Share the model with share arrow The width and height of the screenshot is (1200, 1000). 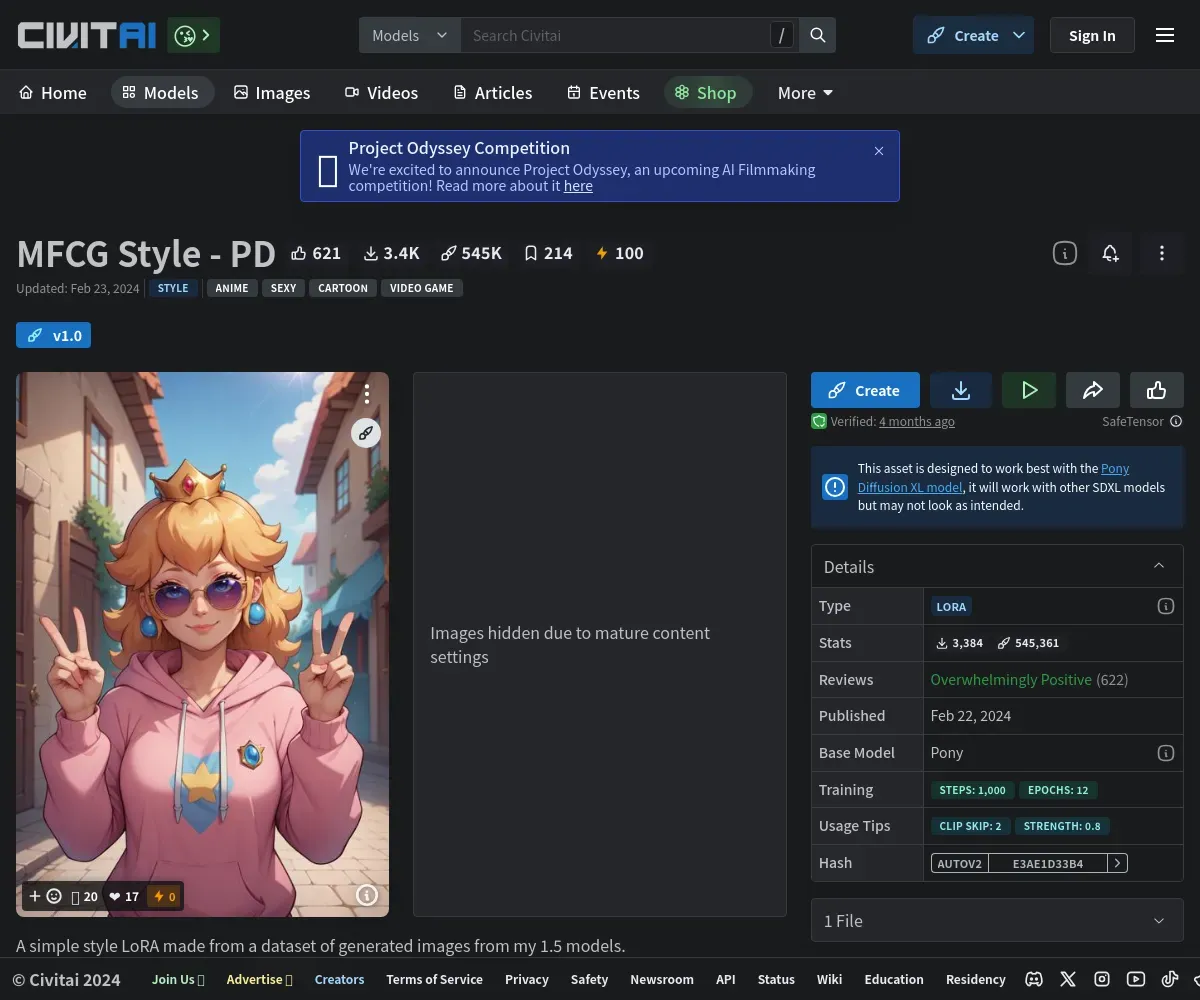[x=1093, y=390]
